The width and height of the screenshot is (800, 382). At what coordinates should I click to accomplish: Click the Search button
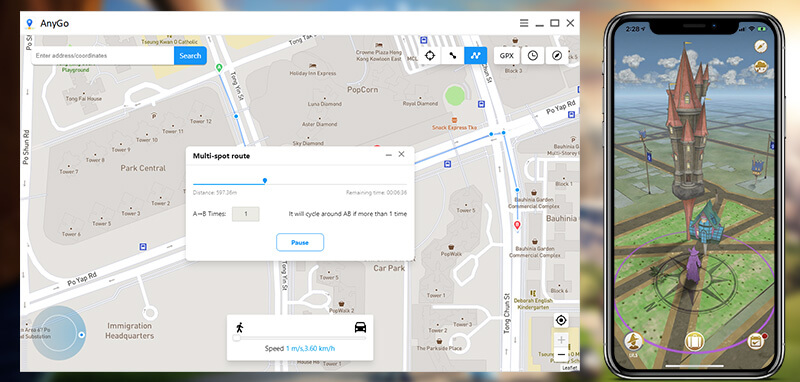tap(190, 56)
